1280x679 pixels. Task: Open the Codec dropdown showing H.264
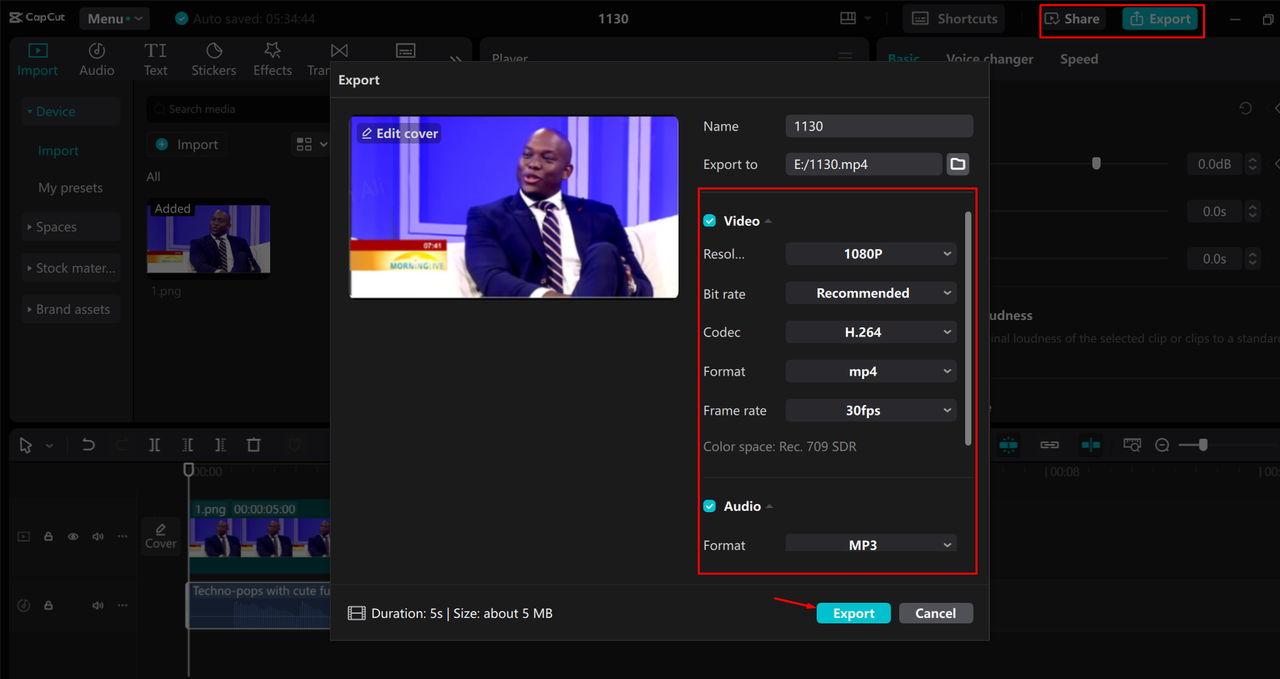(x=871, y=332)
